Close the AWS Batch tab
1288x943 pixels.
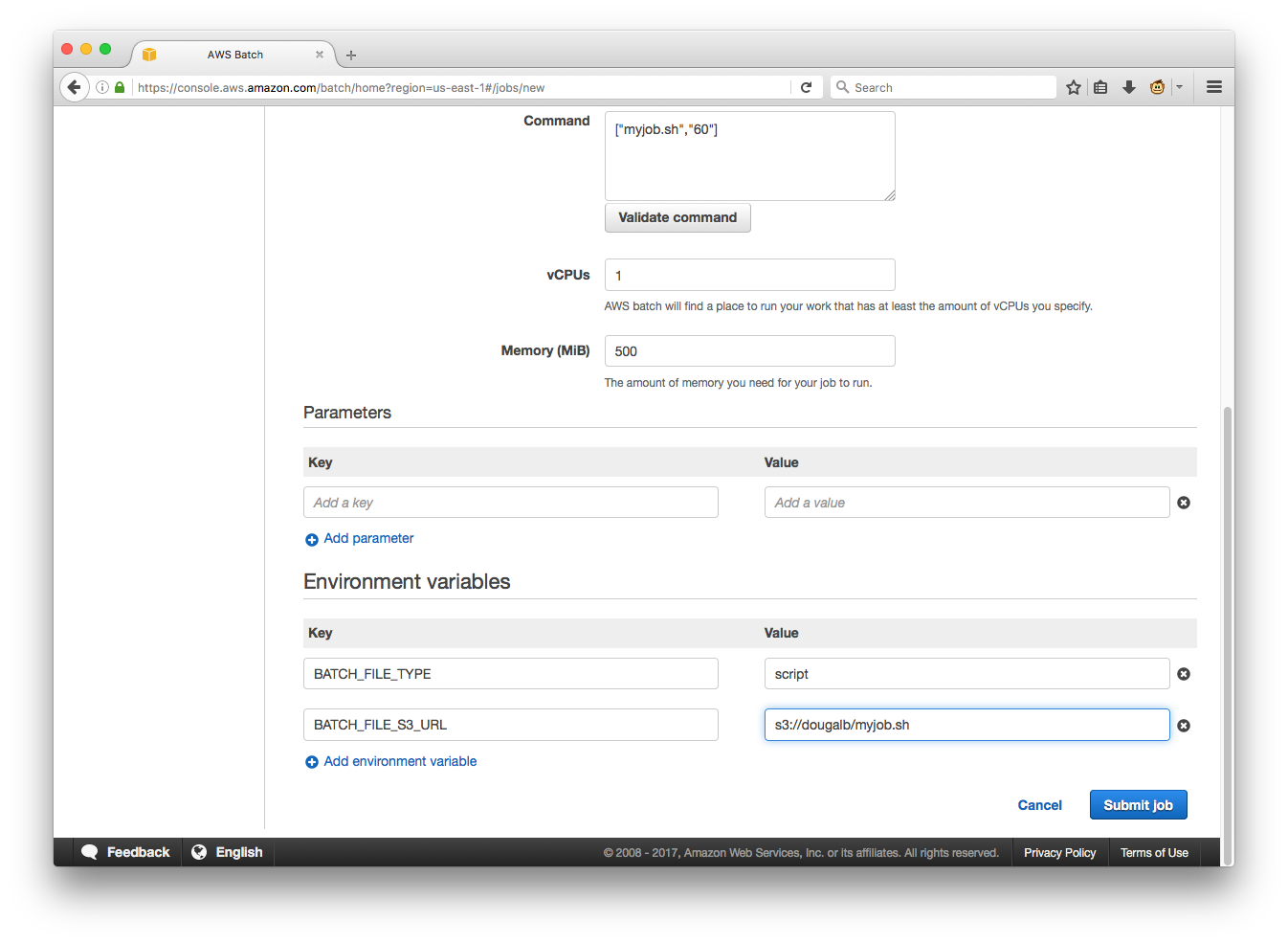pyautogui.click(x=320, y=55)
